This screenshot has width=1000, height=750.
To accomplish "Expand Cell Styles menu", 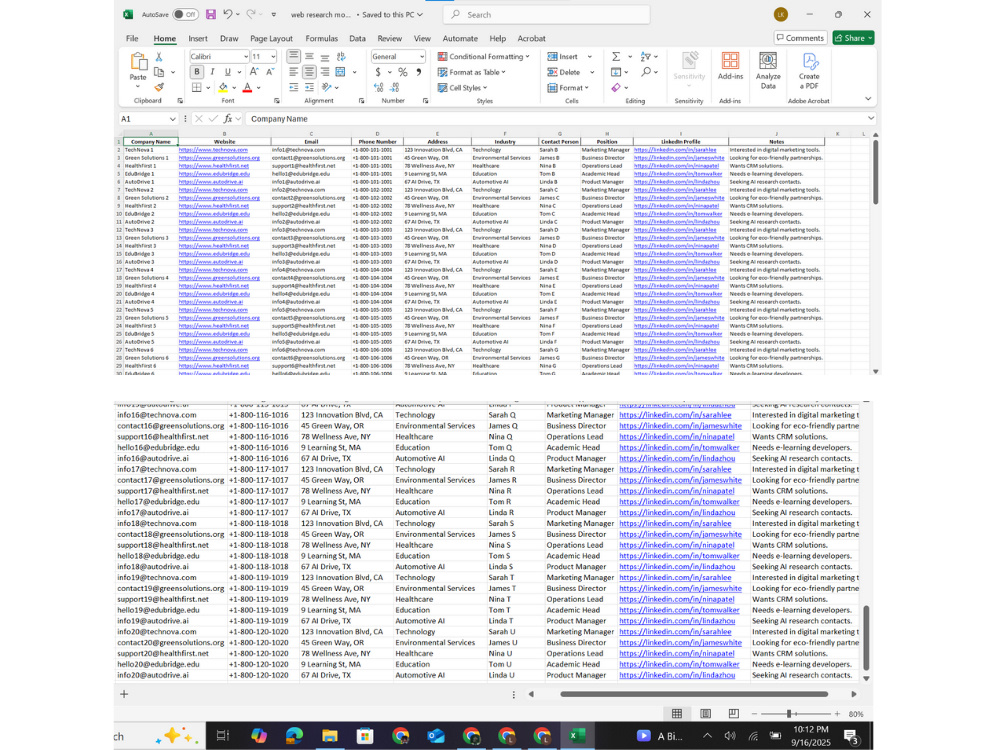I will tap(462, 87).
